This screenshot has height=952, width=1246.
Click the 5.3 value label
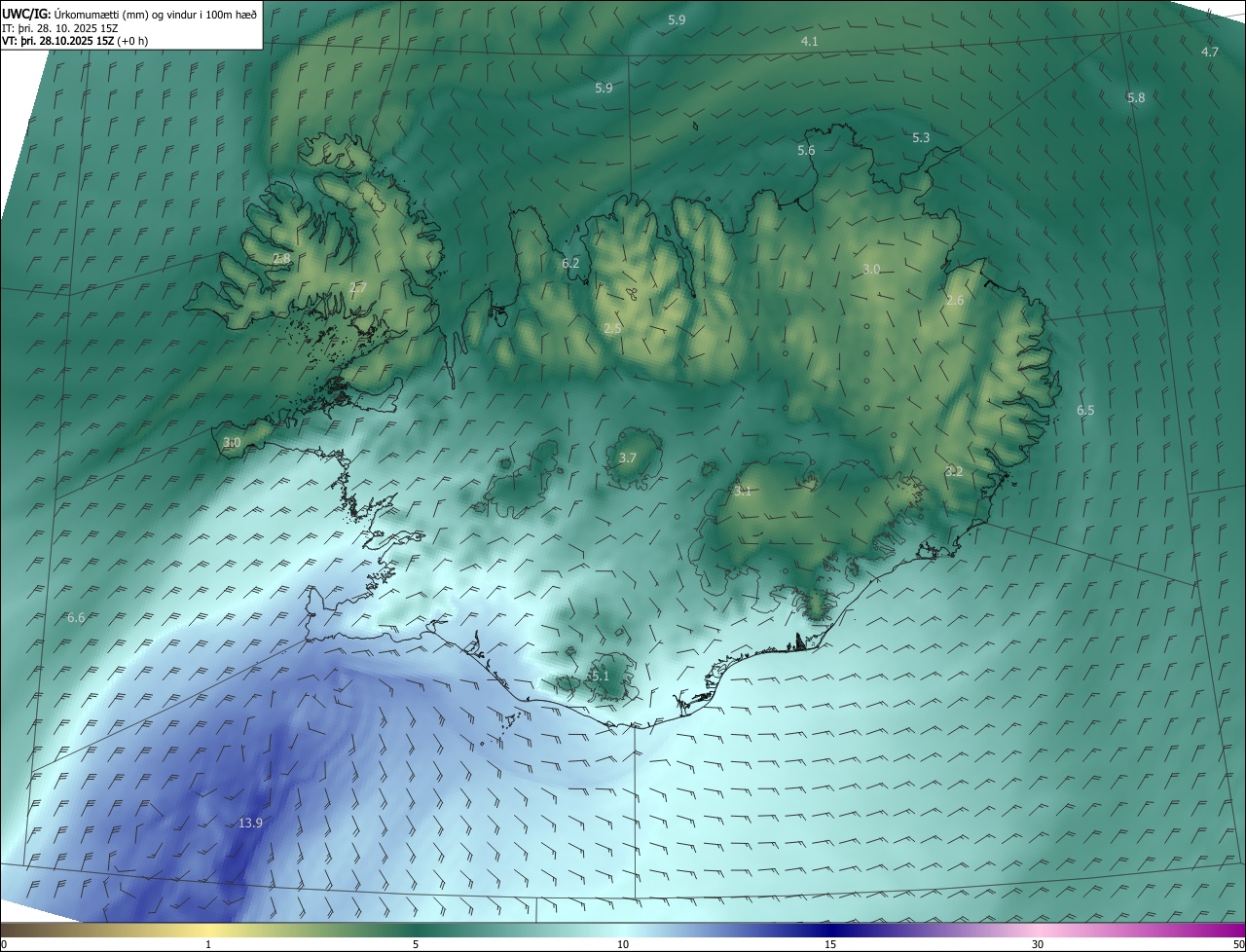tap(921, 138)
